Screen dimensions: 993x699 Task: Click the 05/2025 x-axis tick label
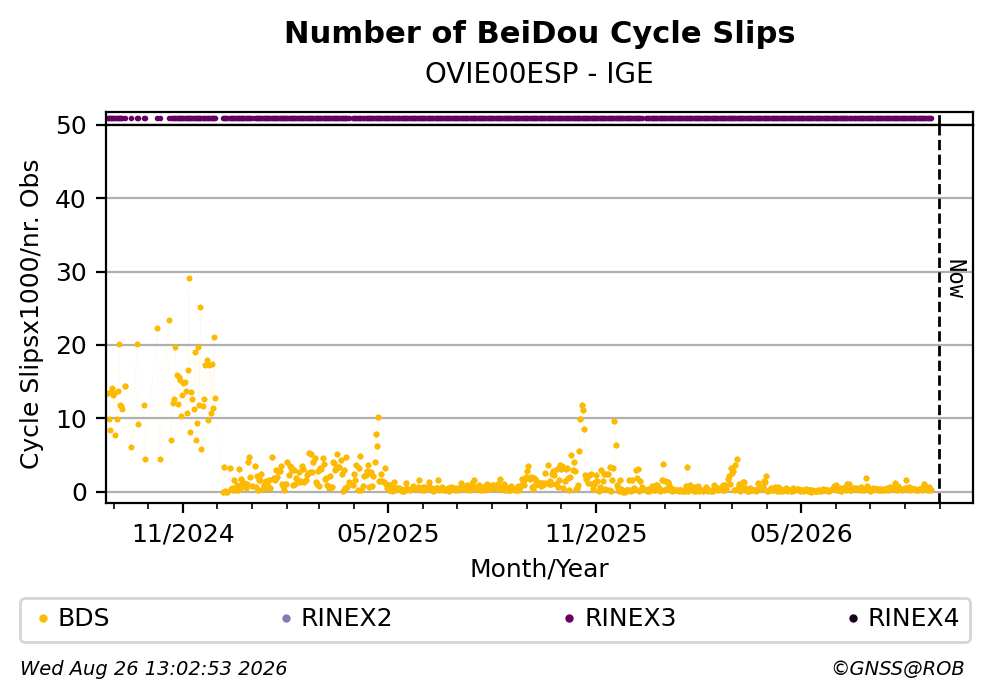(x=388, y=534)
